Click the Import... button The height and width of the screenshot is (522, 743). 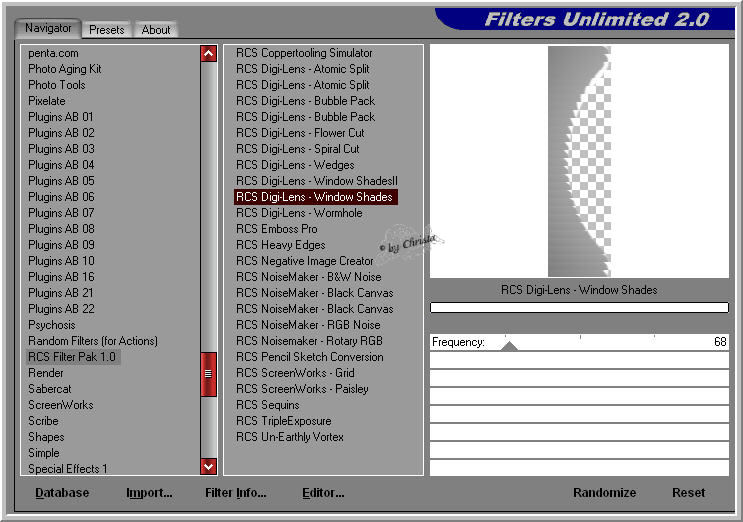point(149,493)
